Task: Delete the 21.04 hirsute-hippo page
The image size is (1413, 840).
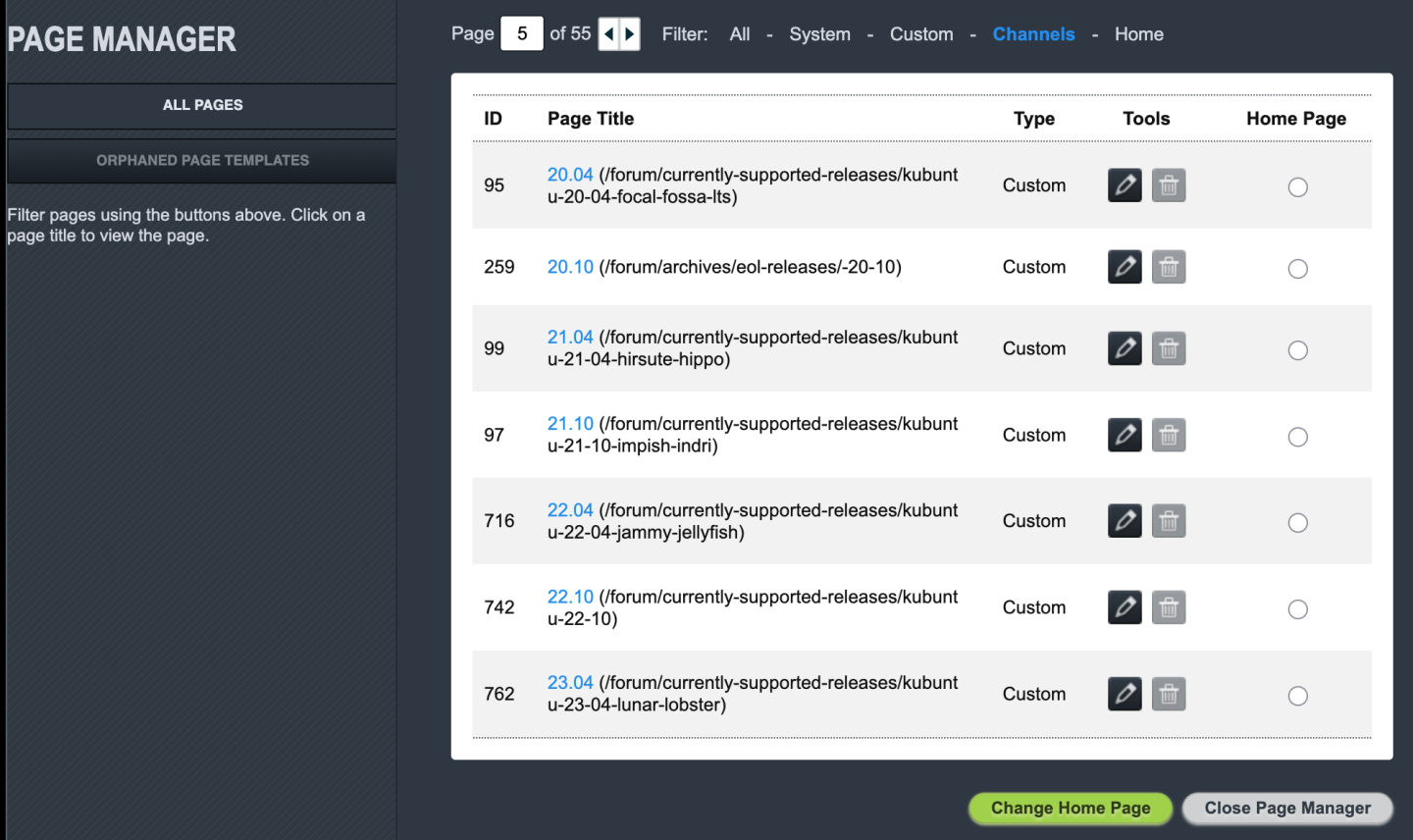Action: 1169,347
